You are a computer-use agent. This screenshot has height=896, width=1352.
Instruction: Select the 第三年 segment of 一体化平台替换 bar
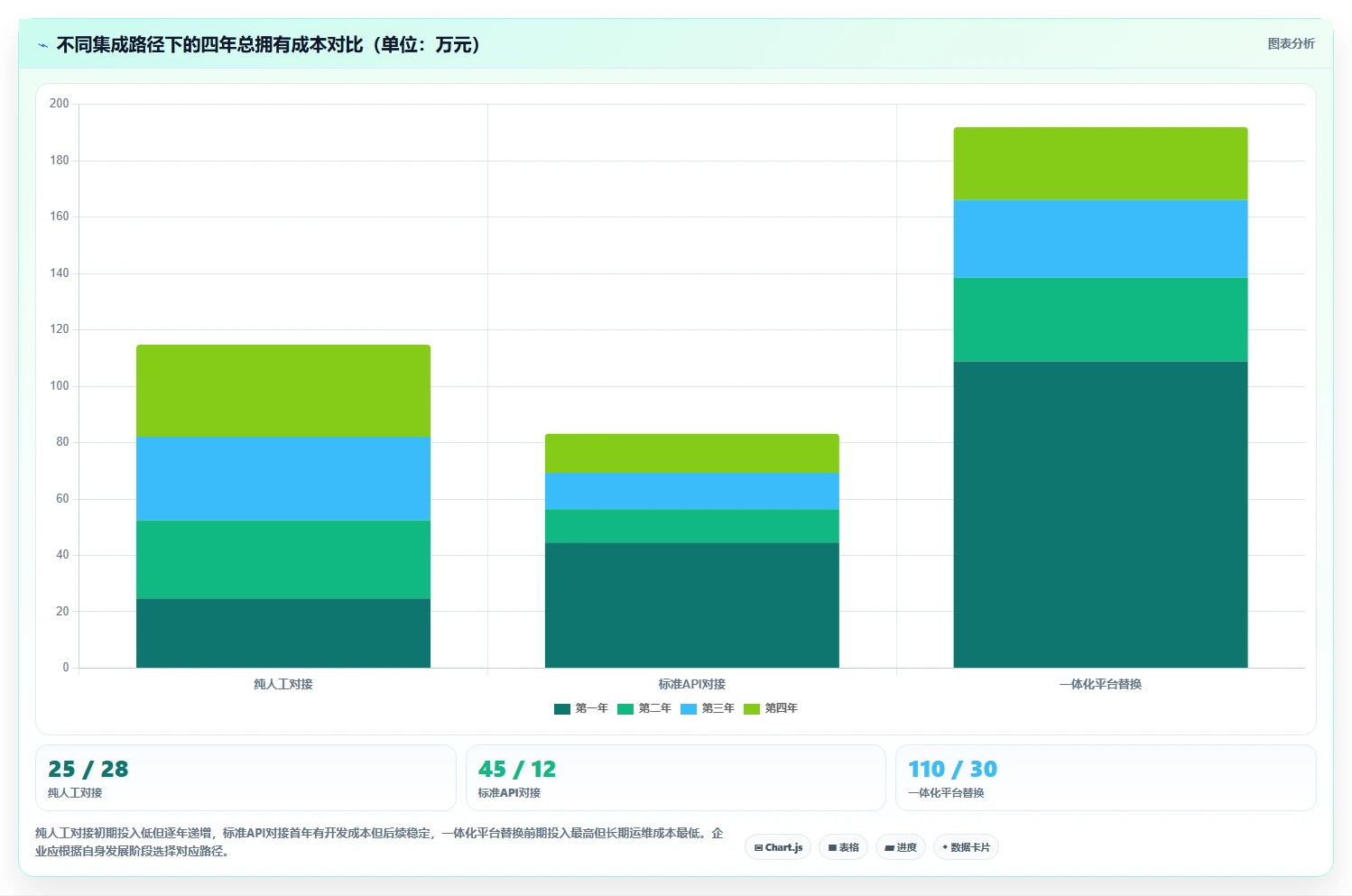[1100, 238]
